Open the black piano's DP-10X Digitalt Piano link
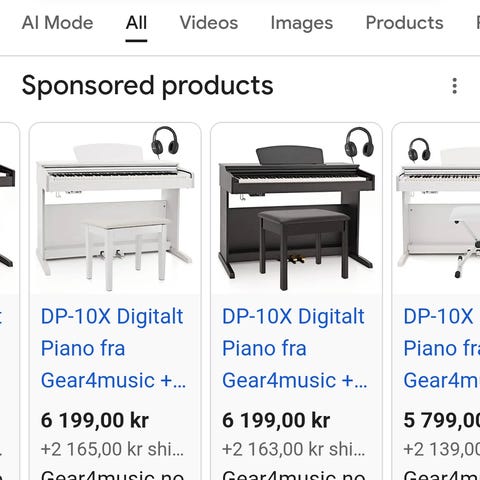 click(x=295, y=348)
